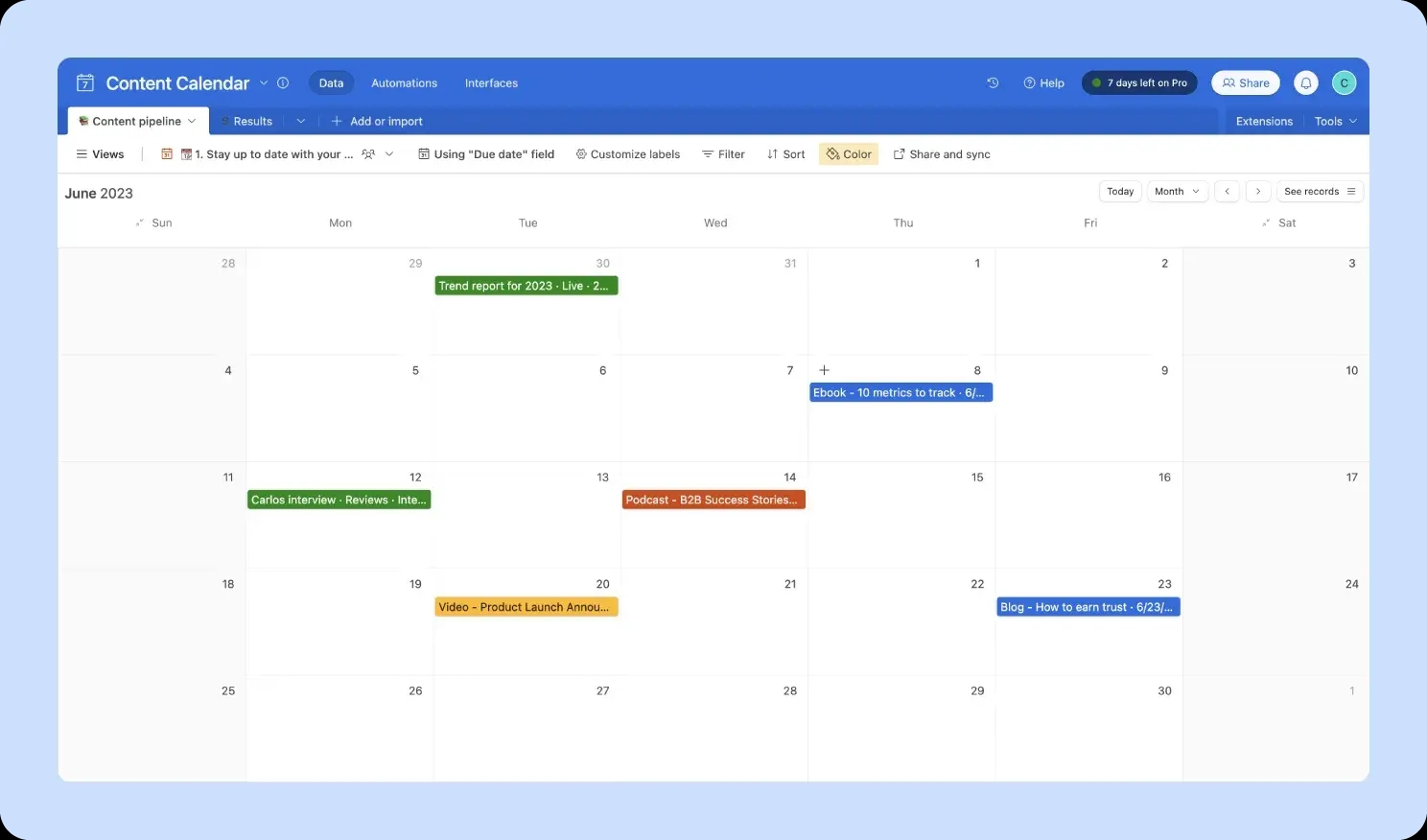Screen dimensions: 1427x840
Task: Click the June 2023 heading
Action: 99,193
